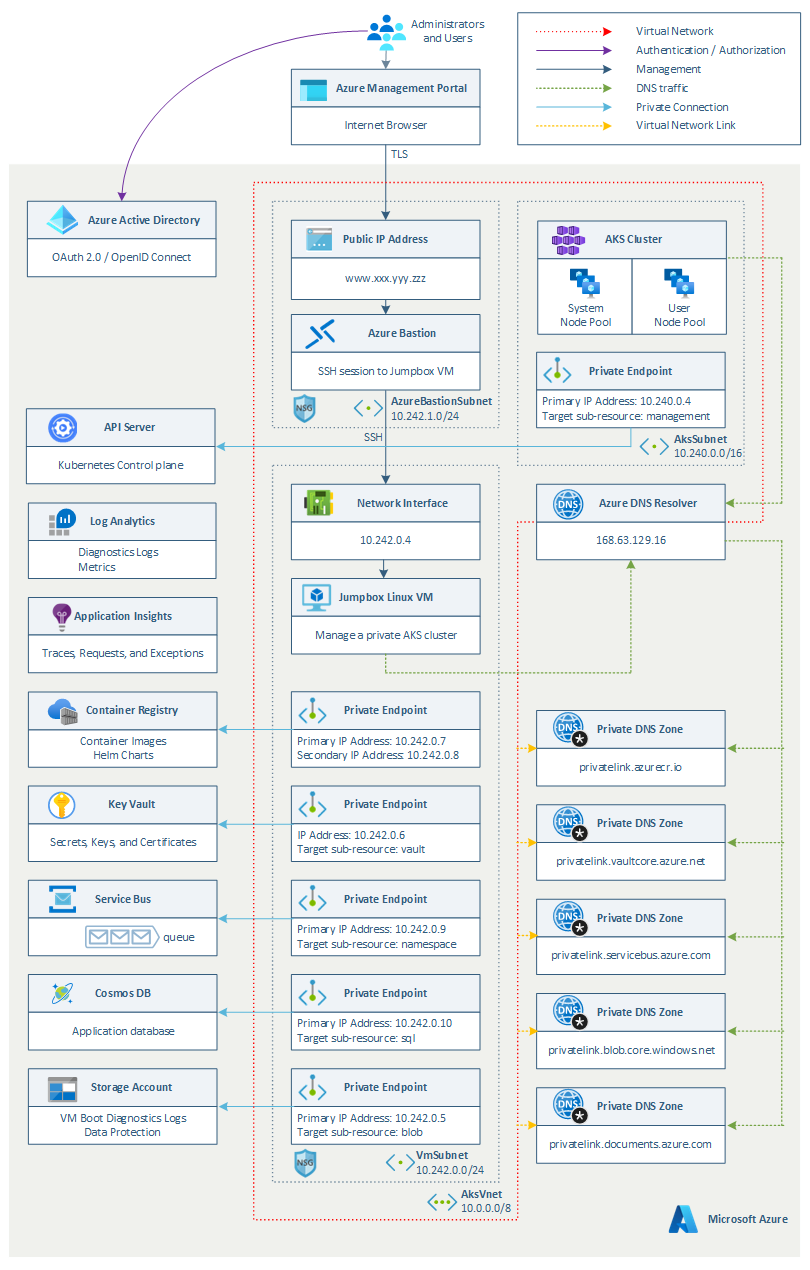Click 'Target sub-resource: blob' text
Screen dimensions: 810x1270
(x=360, y=1133)
